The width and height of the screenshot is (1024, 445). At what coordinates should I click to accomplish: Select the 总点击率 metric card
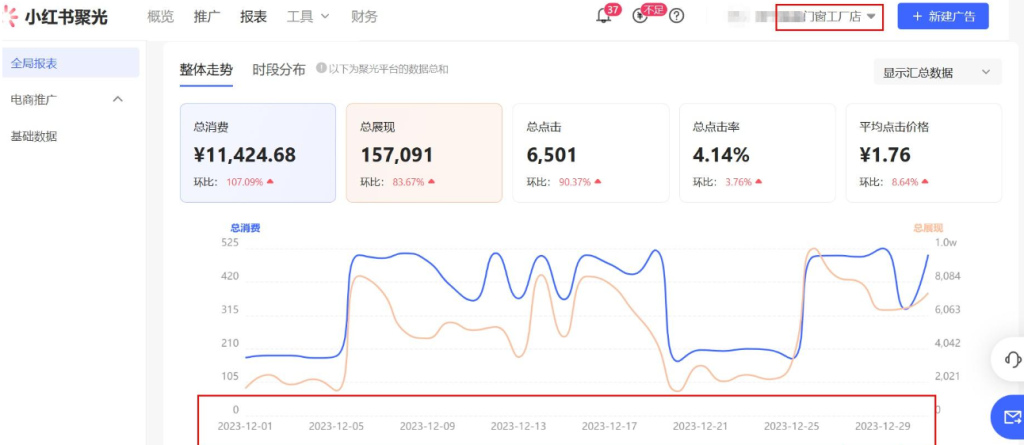pos(756,153)
